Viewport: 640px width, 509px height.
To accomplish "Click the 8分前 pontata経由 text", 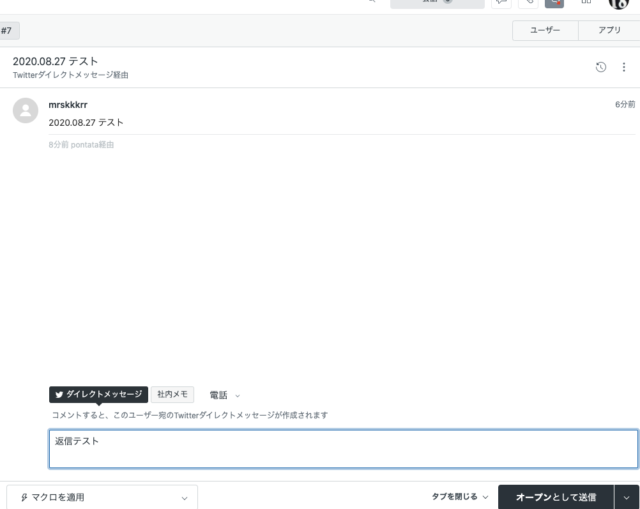I will [x=81, y=145].
